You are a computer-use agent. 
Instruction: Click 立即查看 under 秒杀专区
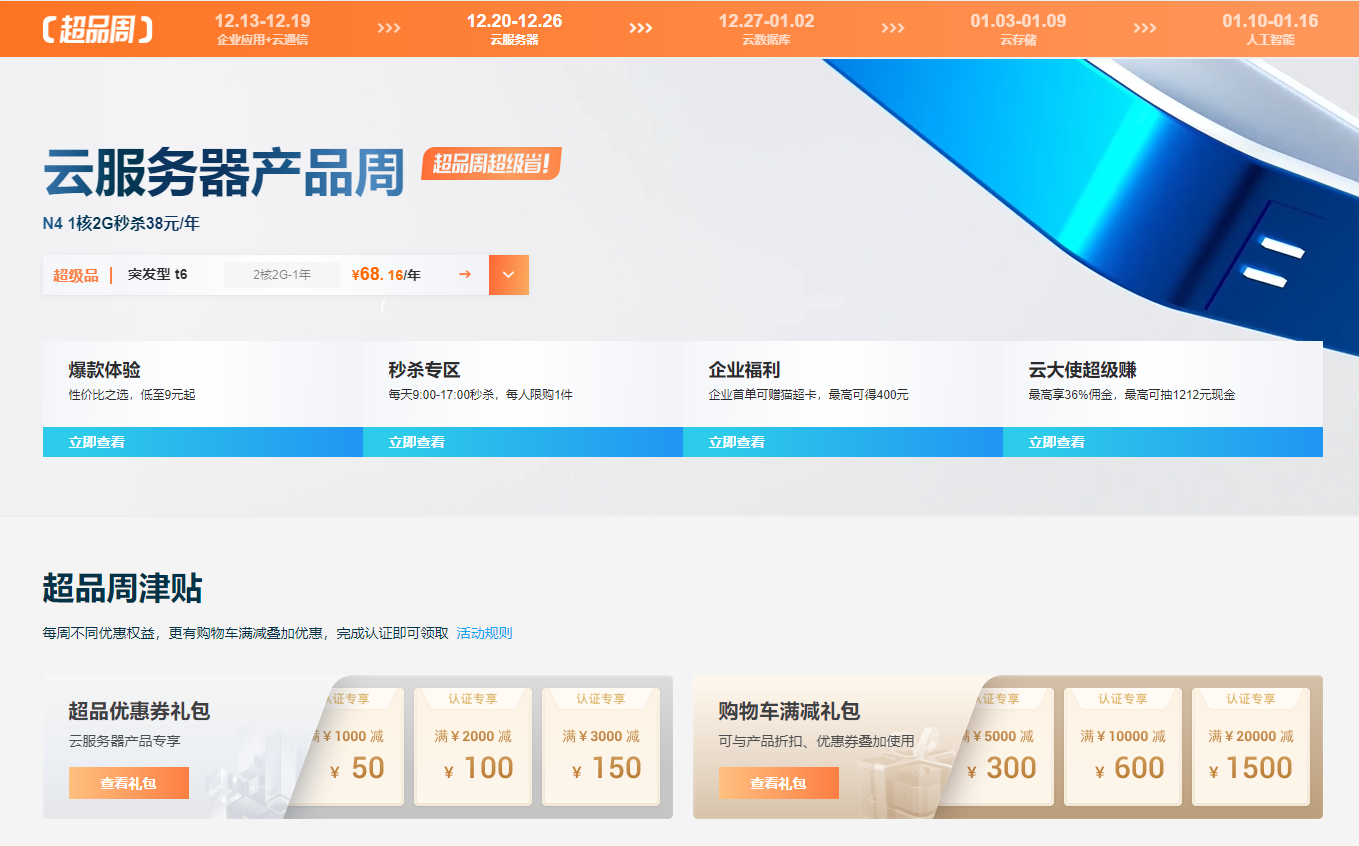pyautogui.click(x=417, y=442)
